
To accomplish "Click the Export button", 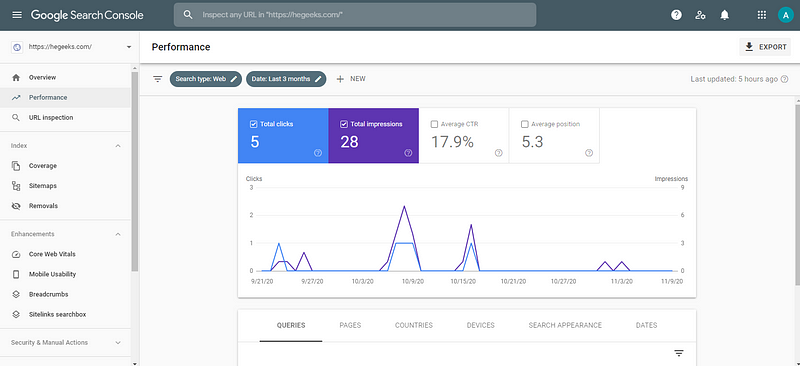I will point(765,47).
